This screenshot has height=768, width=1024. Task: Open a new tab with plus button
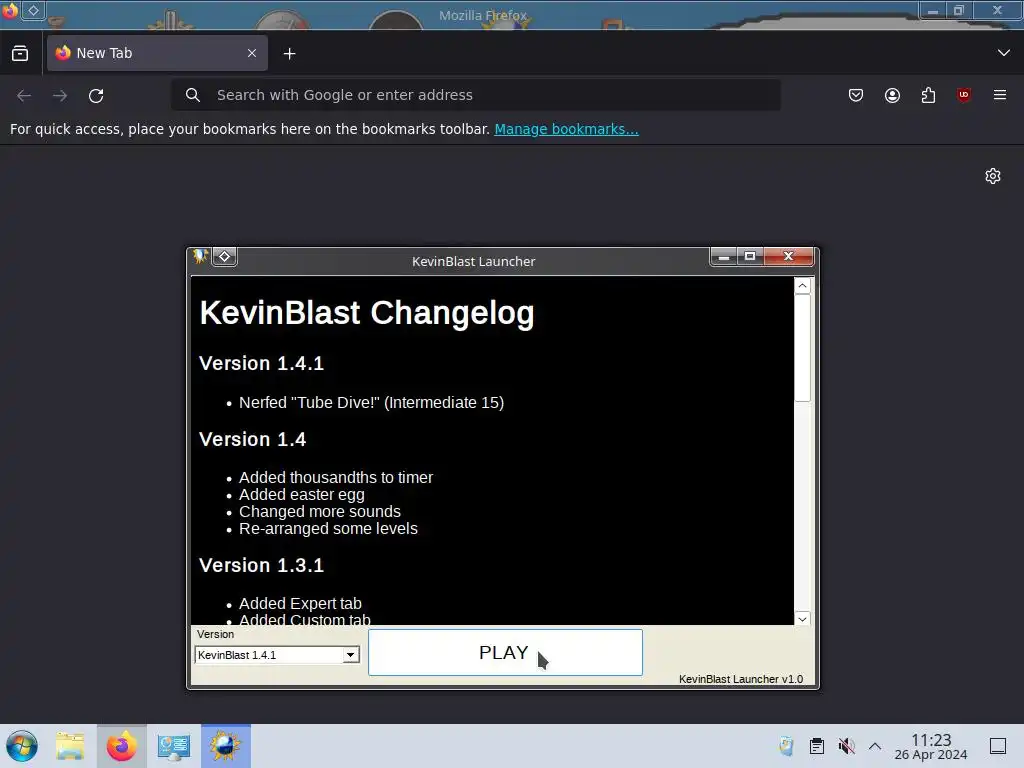coord(289,54)
